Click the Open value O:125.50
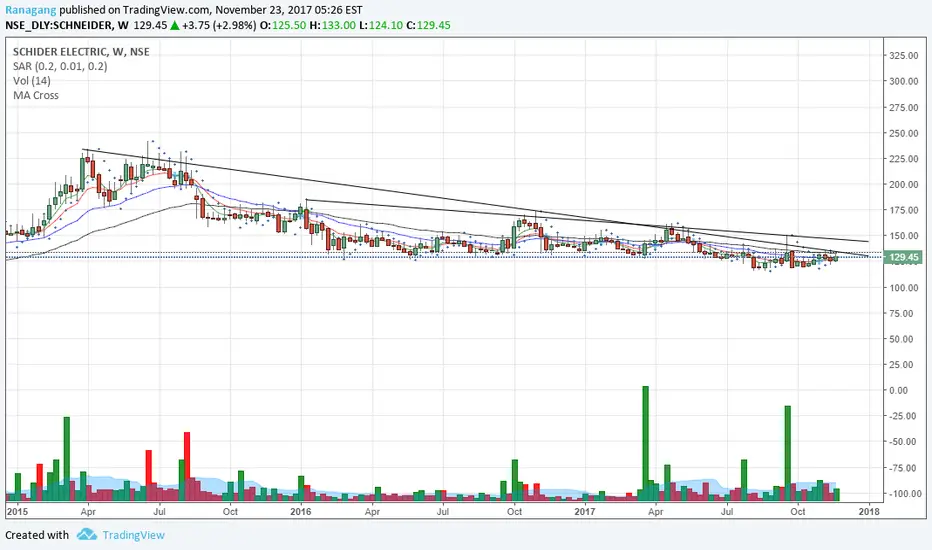Viewport: 932px width, 550px height. tap(282, 25)
